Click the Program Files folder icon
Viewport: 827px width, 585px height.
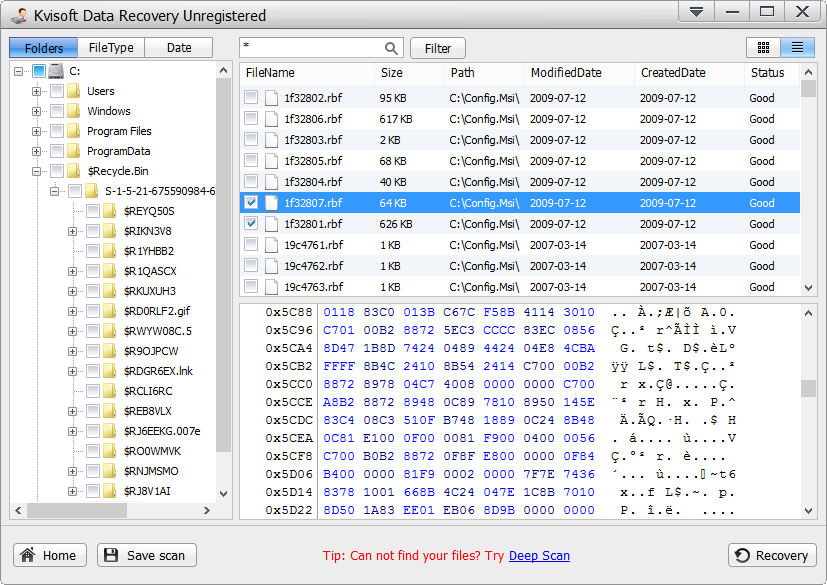[x=73, y=131]
